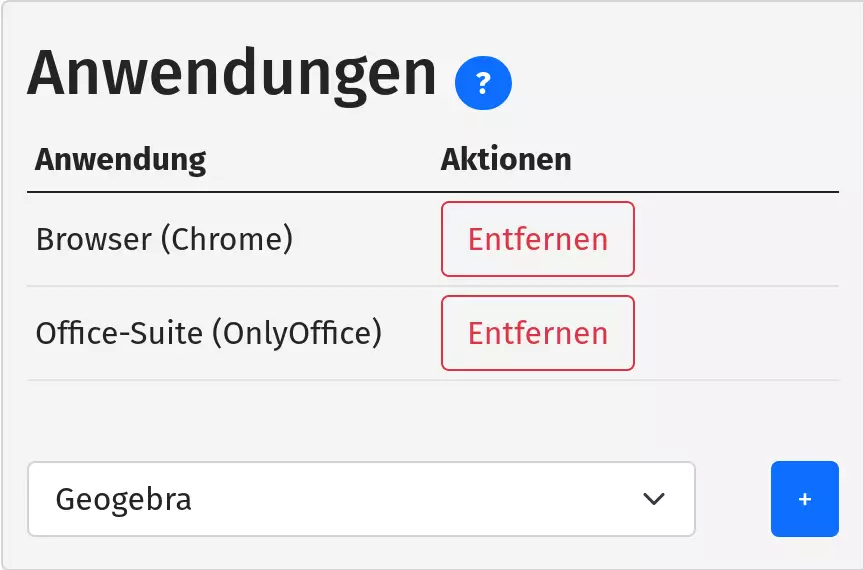The image size is (864, 570).
Task: Click the Aktionen column header
Action: tap(506, 160)
